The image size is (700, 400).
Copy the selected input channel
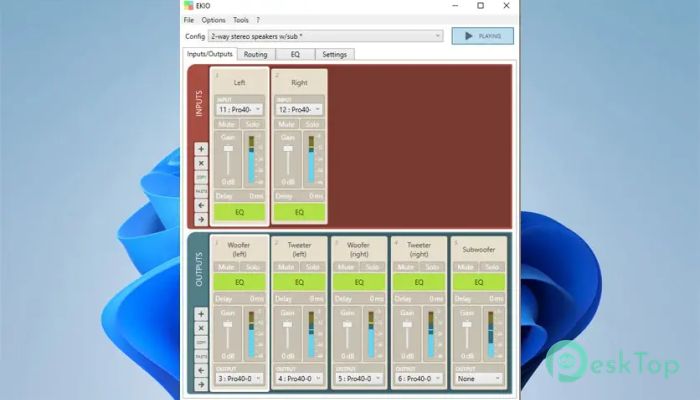click(x=201, y=177)
